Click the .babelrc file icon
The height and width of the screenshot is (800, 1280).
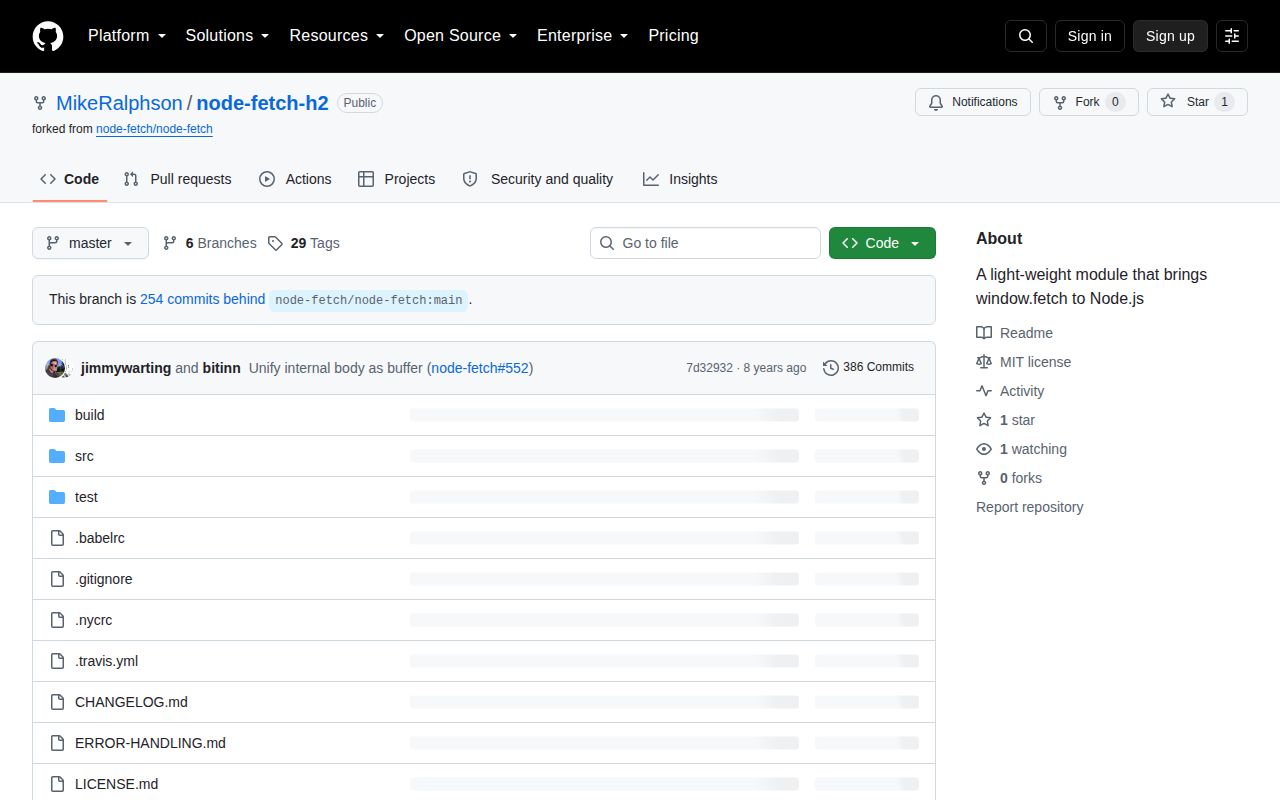[57, 538]
